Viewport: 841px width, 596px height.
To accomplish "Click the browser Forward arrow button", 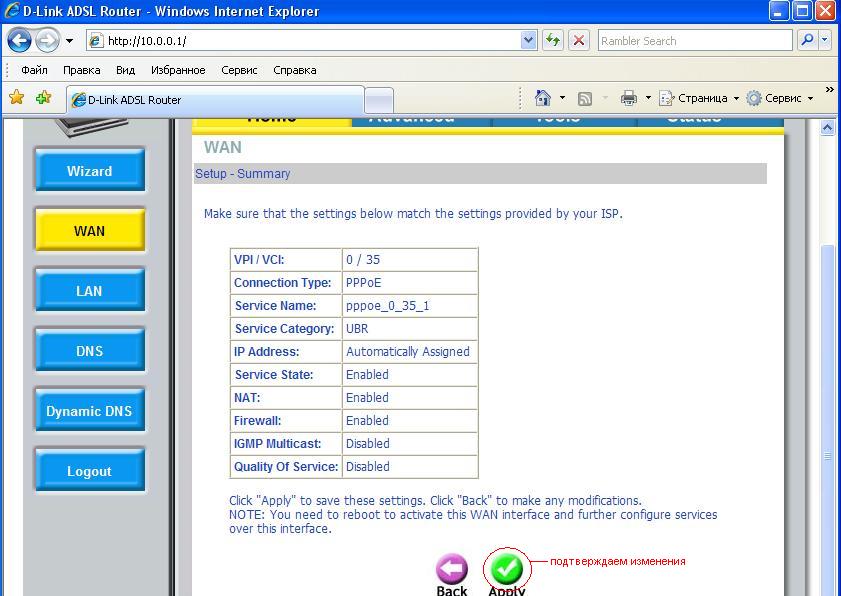I will coord(47,41).
